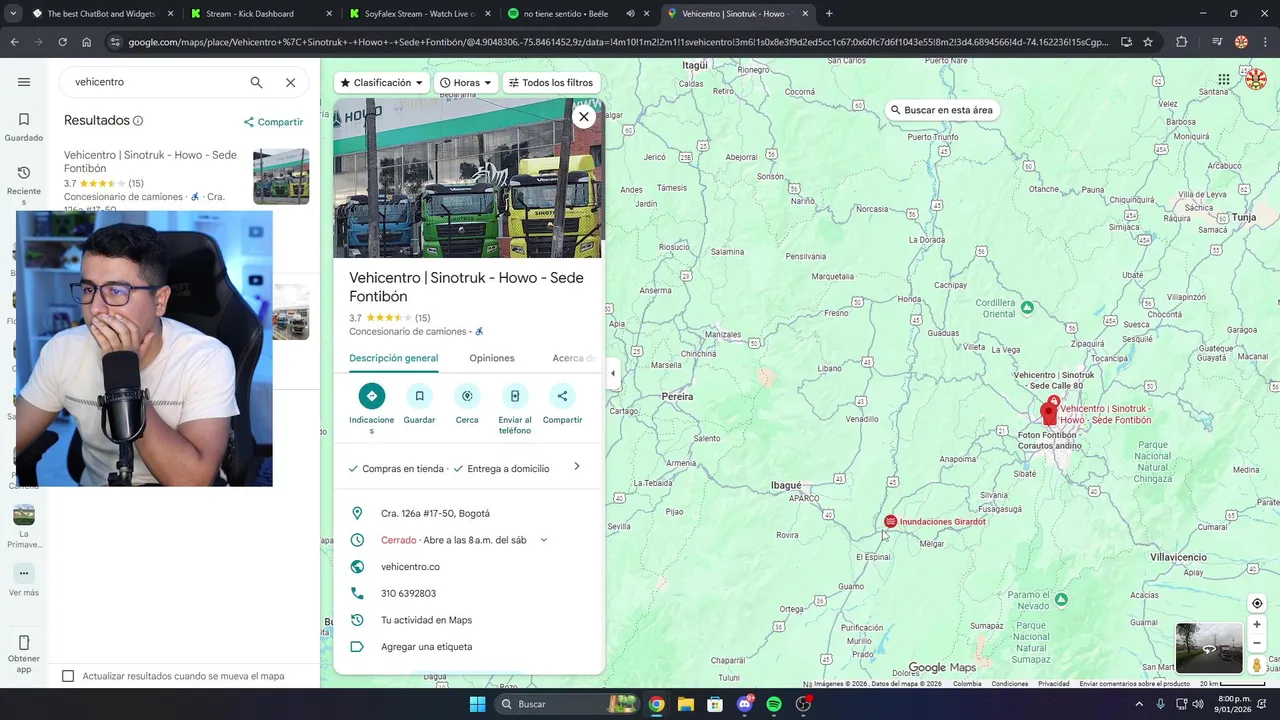This screenshot has width=1280, height=720.
Task: Click the search magnifier icon in search box
Action: click(256, 82)
